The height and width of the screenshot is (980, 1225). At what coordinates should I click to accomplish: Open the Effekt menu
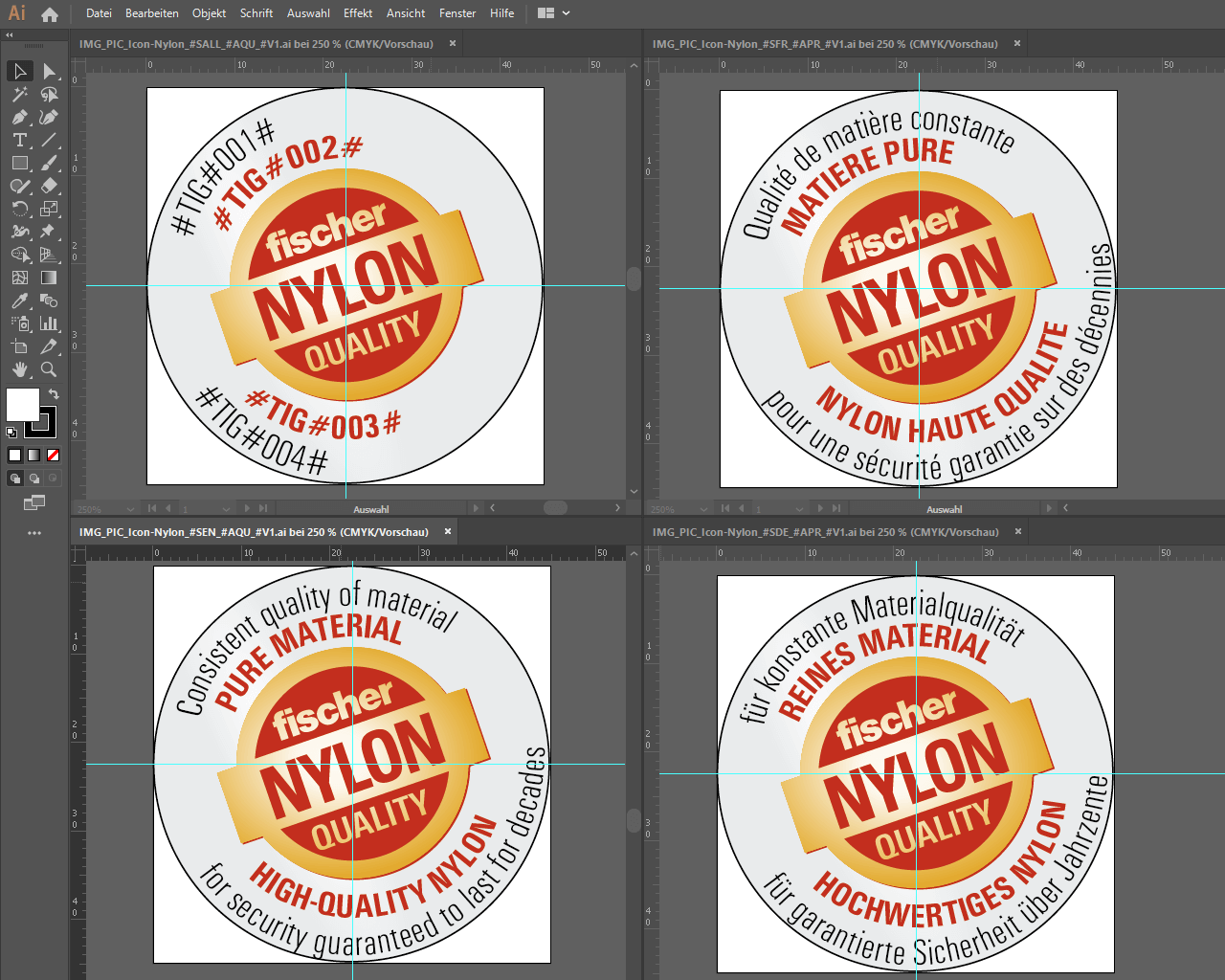pos(358,13)
